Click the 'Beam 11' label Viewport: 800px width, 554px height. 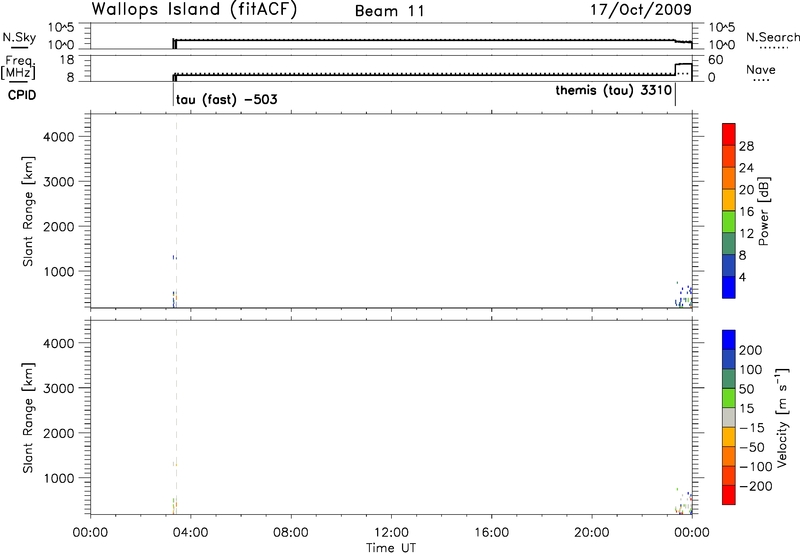coord(390,11)
